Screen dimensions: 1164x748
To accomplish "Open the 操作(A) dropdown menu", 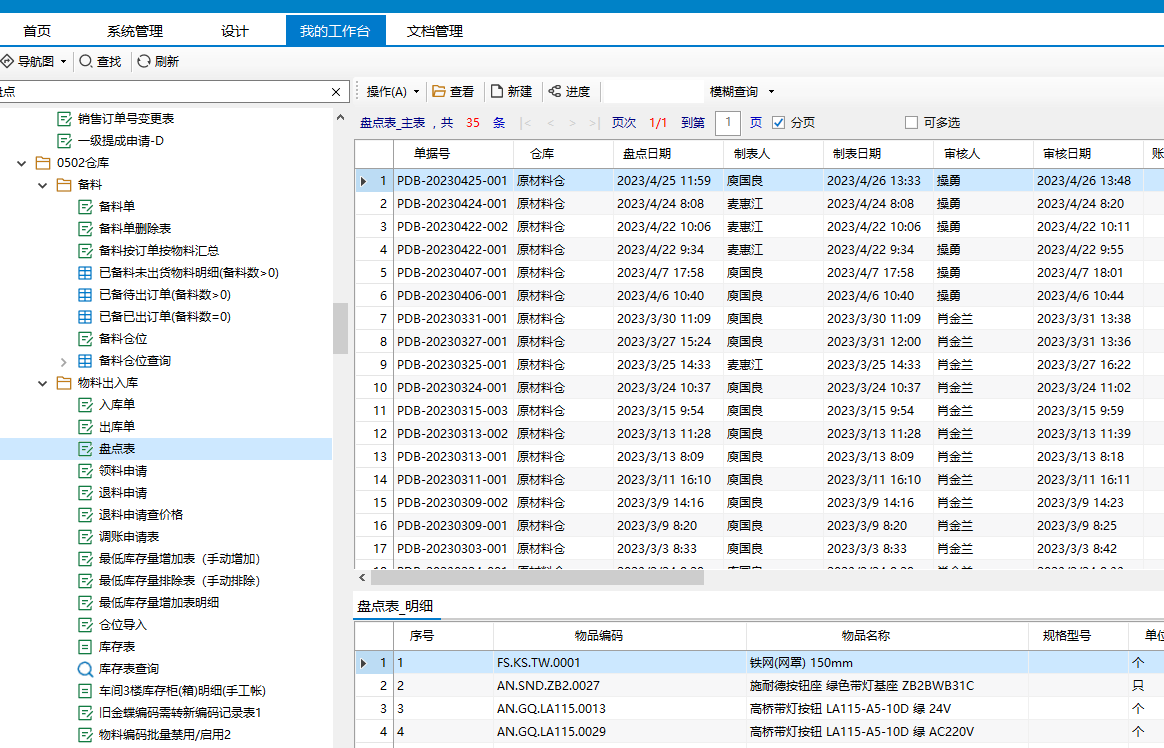I will [392, 92].
